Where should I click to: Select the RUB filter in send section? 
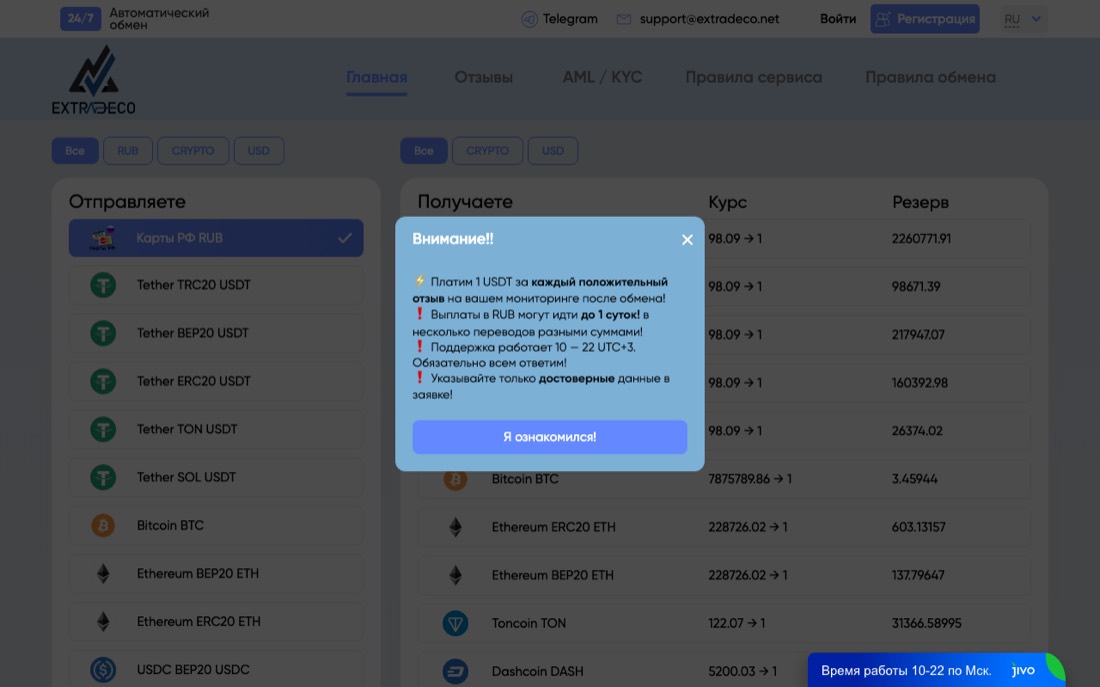(x=128, y=151)
